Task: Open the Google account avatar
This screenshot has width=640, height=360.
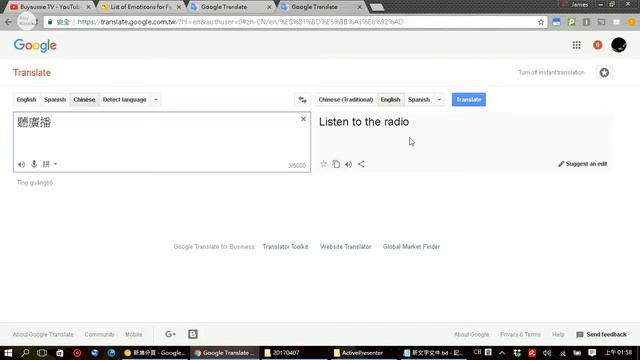Action: [619, 45]
